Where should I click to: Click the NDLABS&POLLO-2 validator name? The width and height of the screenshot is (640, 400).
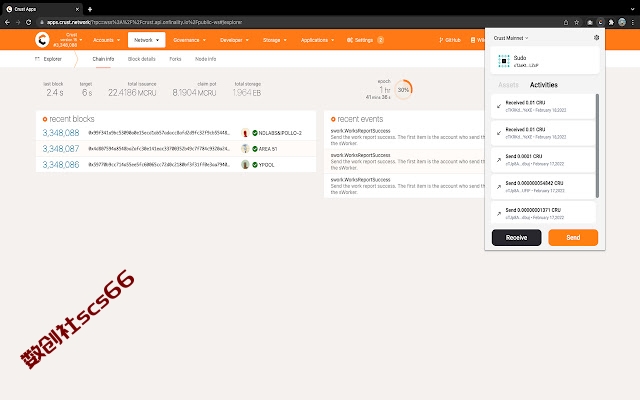pos(280,133)
